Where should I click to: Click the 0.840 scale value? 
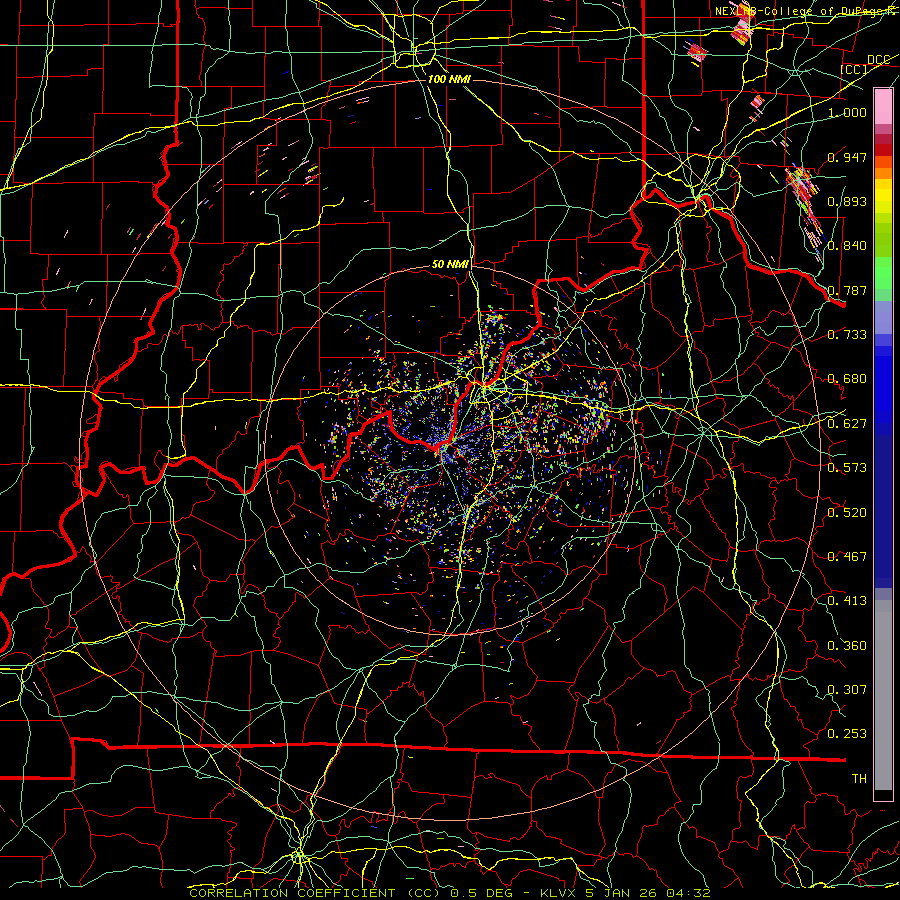[847, 246]
